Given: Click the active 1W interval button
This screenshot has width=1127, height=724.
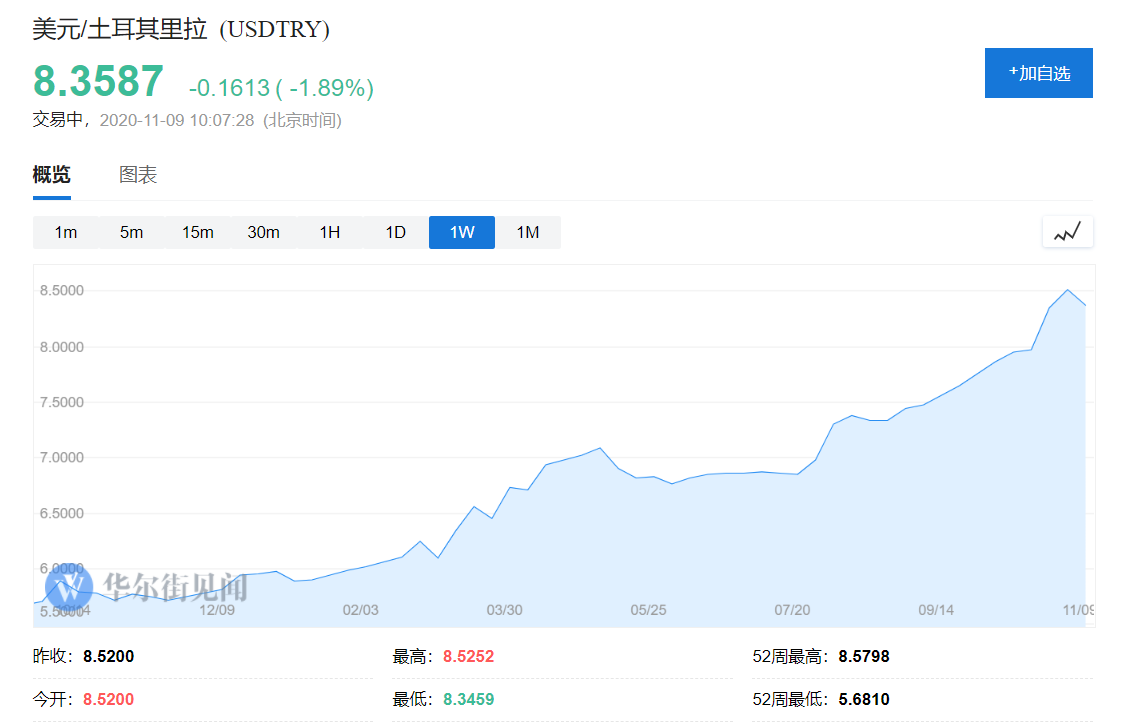Looking at the screenshot, I should pos(462,232).
